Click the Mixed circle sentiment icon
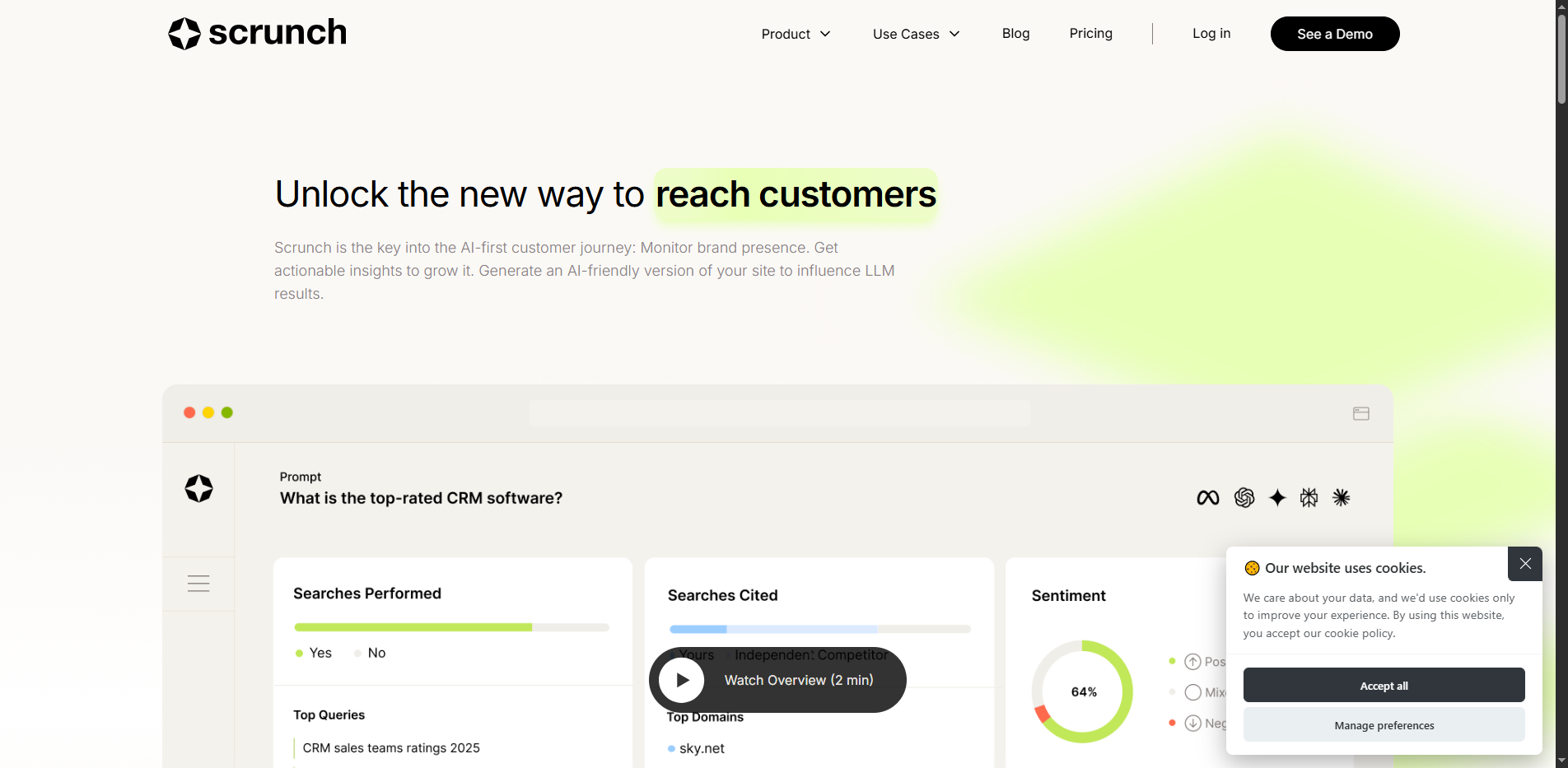1568x768 pixels. [1192, 692]
